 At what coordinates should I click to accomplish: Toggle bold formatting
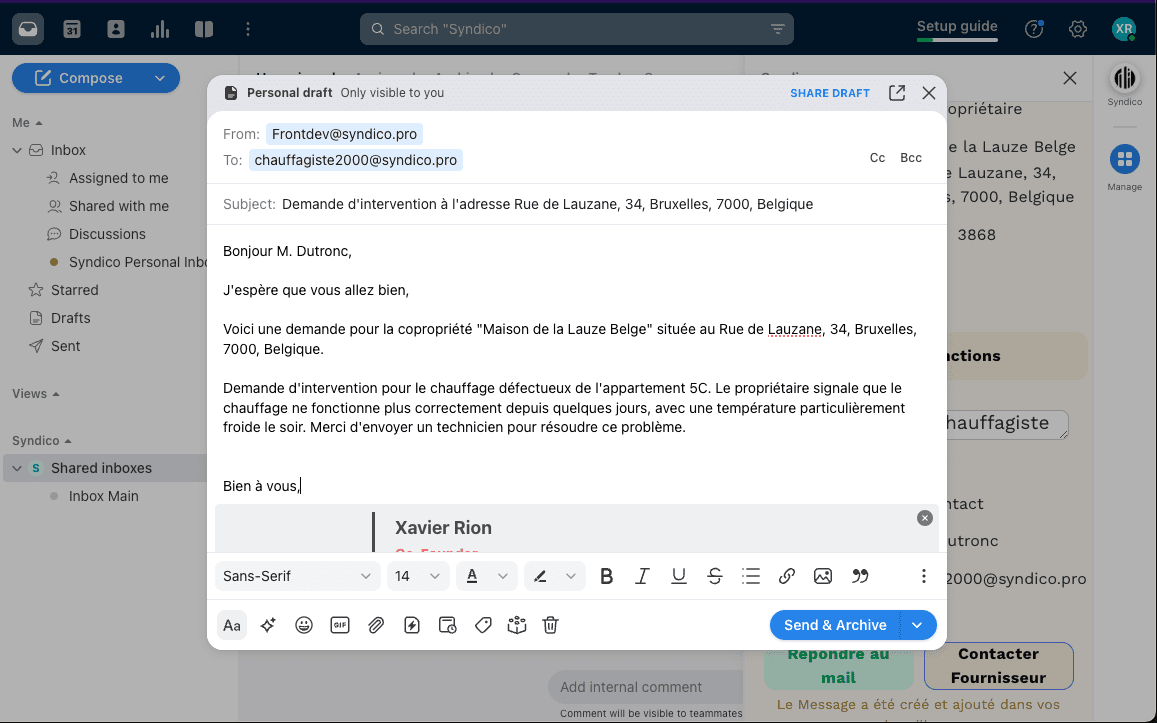click(606, 576)
